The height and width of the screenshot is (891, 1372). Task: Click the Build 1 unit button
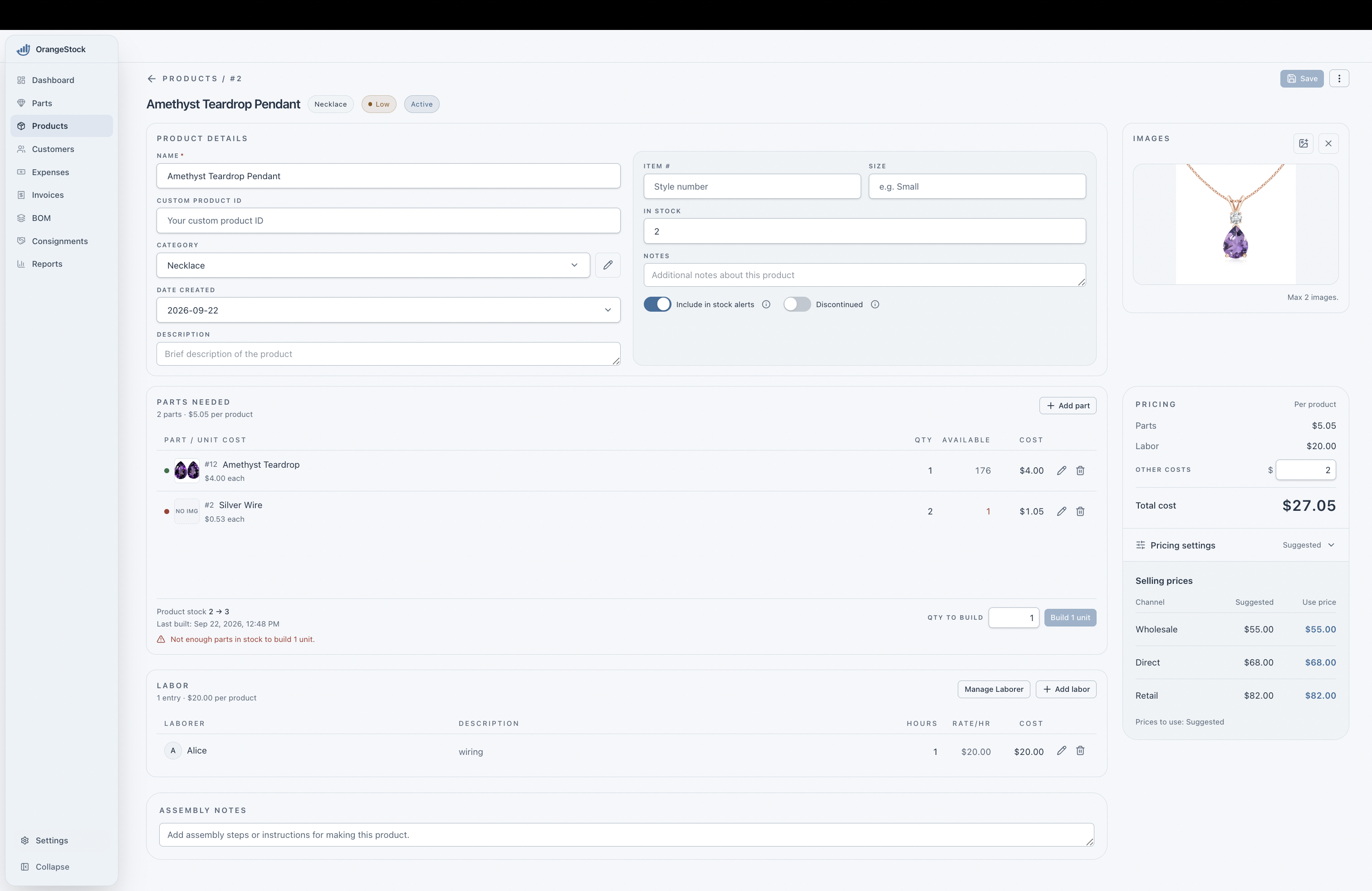(x=1070, y=617)
